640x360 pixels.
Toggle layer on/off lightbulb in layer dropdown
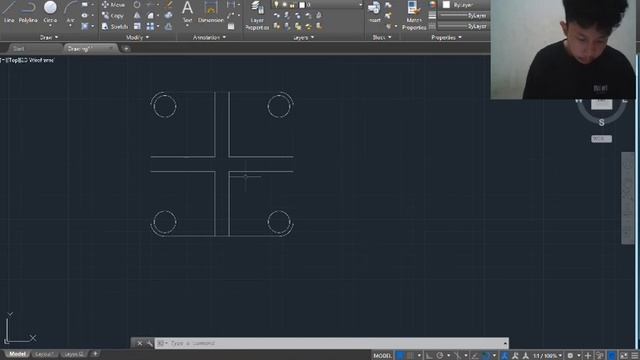coord(276,4)
